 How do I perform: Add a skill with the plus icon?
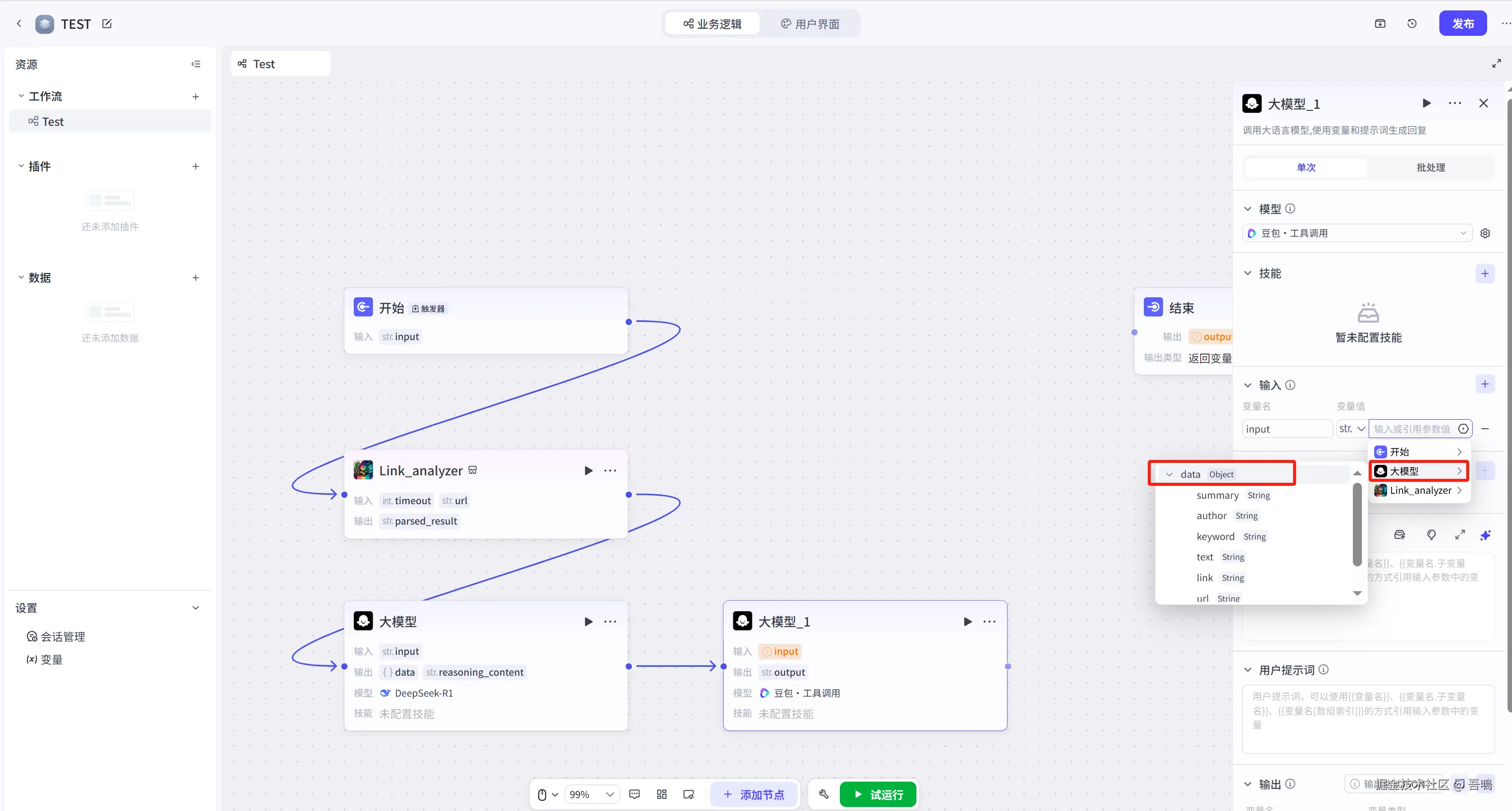pos(1485,273)
